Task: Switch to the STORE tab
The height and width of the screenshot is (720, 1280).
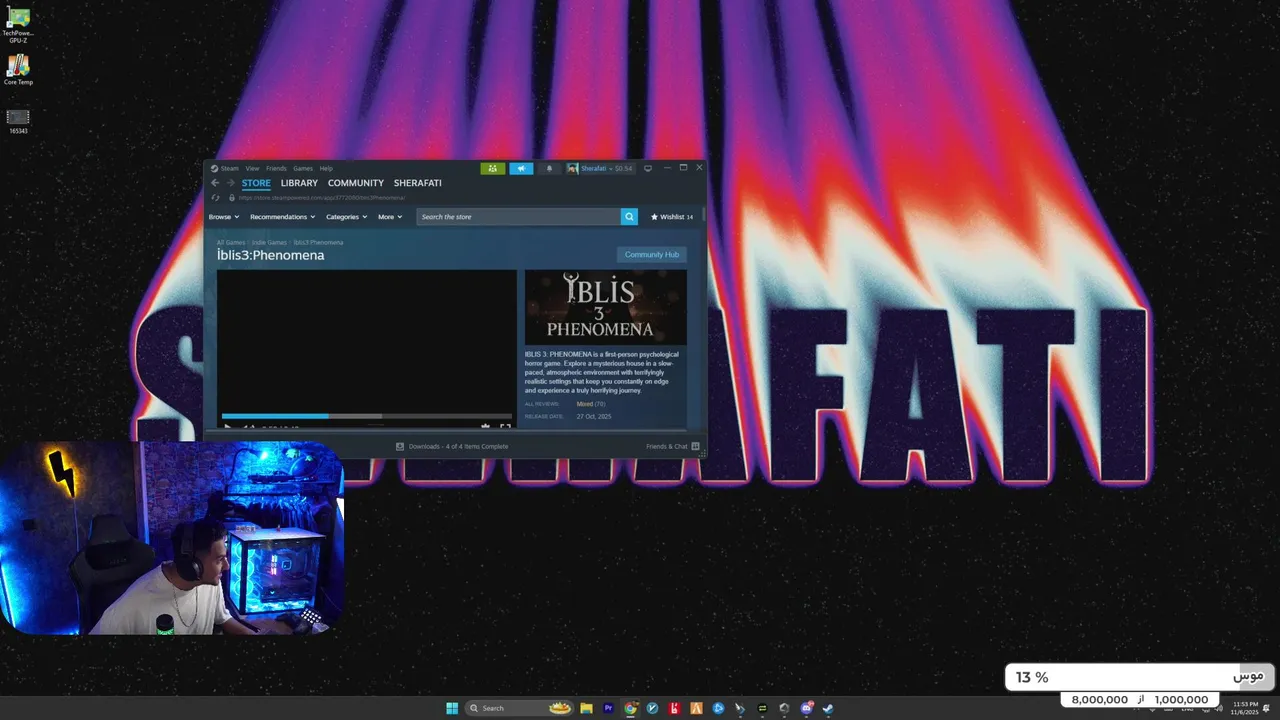Action: [x=256, y=183]
